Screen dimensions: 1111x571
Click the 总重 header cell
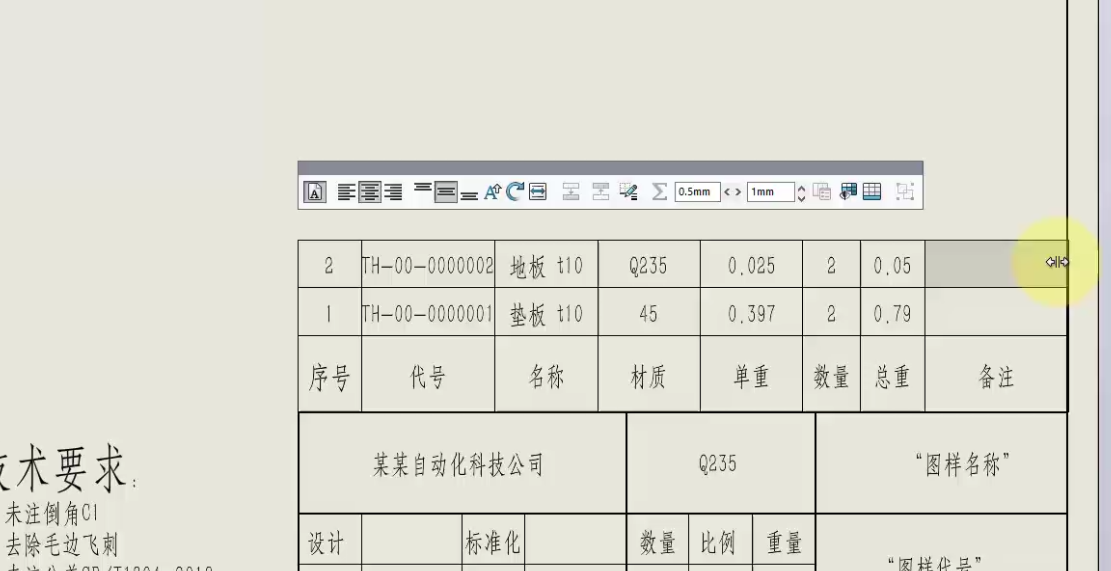893,374
